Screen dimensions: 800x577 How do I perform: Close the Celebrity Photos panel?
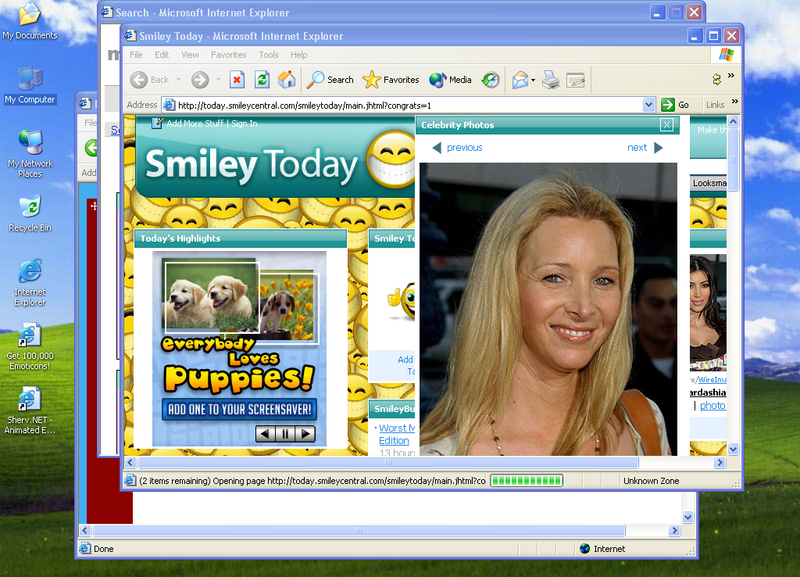tap(666, 124)
